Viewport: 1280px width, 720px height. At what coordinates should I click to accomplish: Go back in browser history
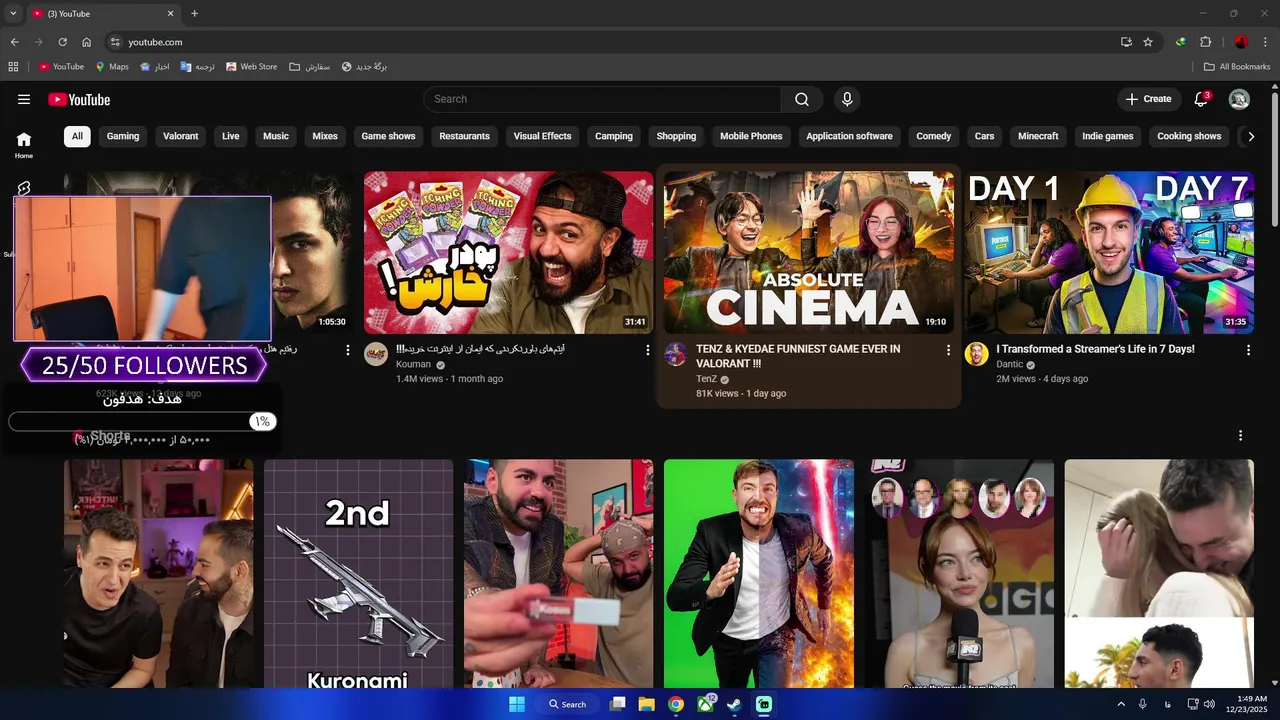pos(14,42)
